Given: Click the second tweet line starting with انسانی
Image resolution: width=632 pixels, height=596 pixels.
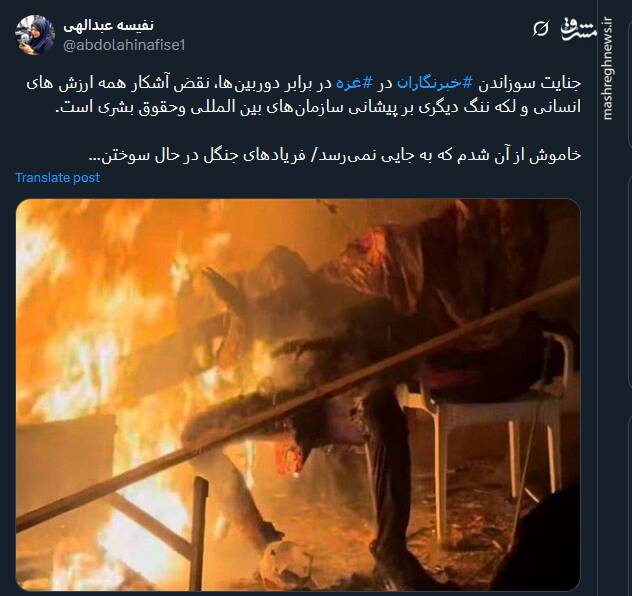Looking at the screenshot, I should tap(318, 107).
